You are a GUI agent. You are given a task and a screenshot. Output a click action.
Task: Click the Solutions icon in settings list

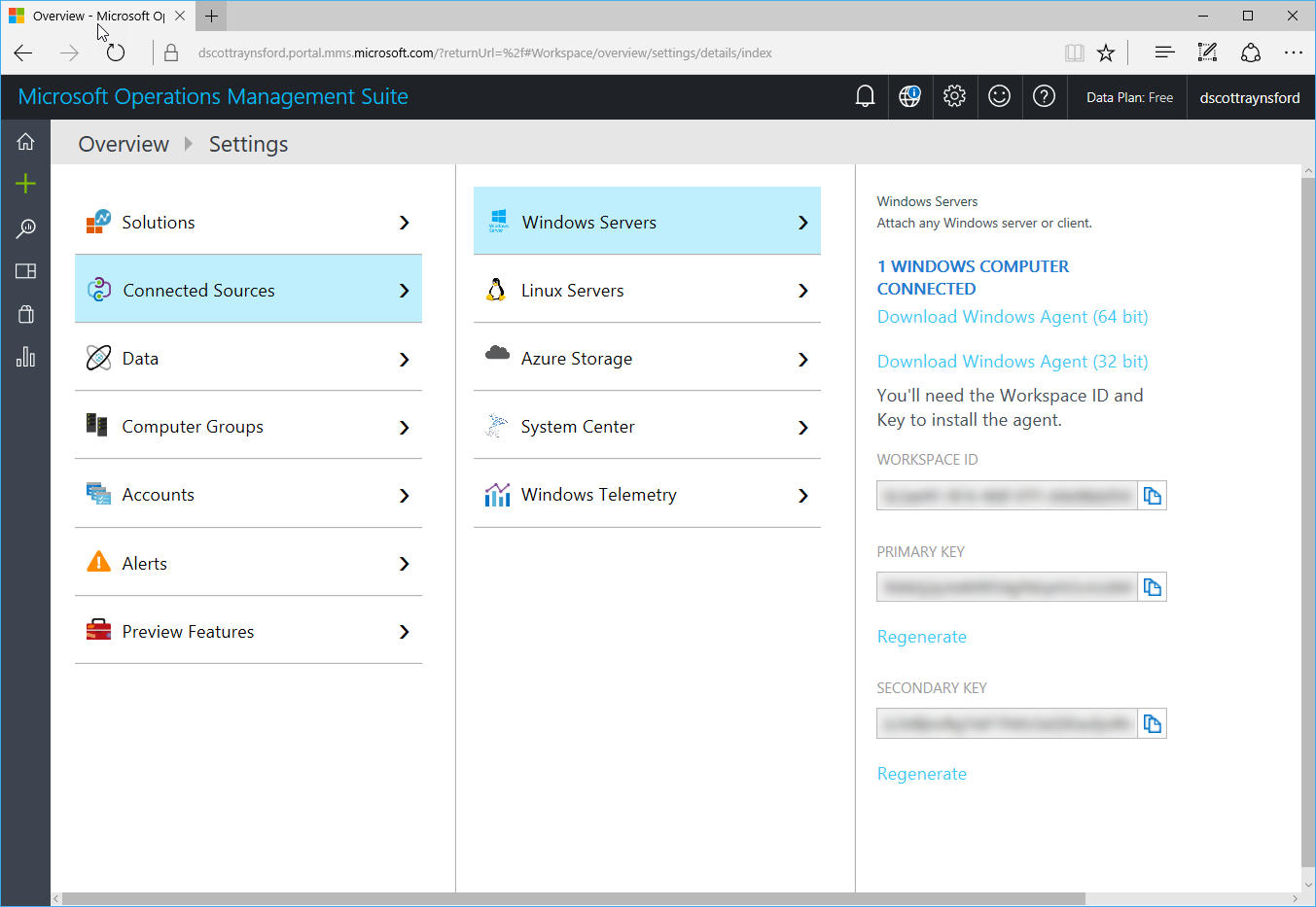tap(98, 222)
